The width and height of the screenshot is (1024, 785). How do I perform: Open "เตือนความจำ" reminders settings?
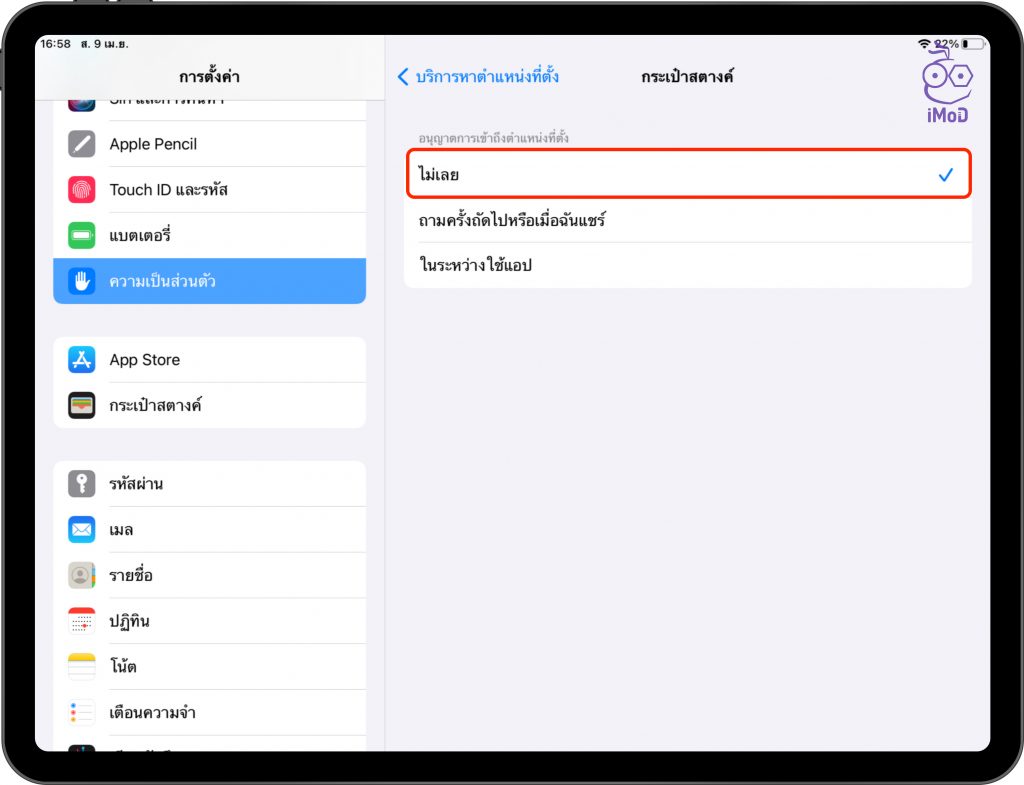point(209,713)
